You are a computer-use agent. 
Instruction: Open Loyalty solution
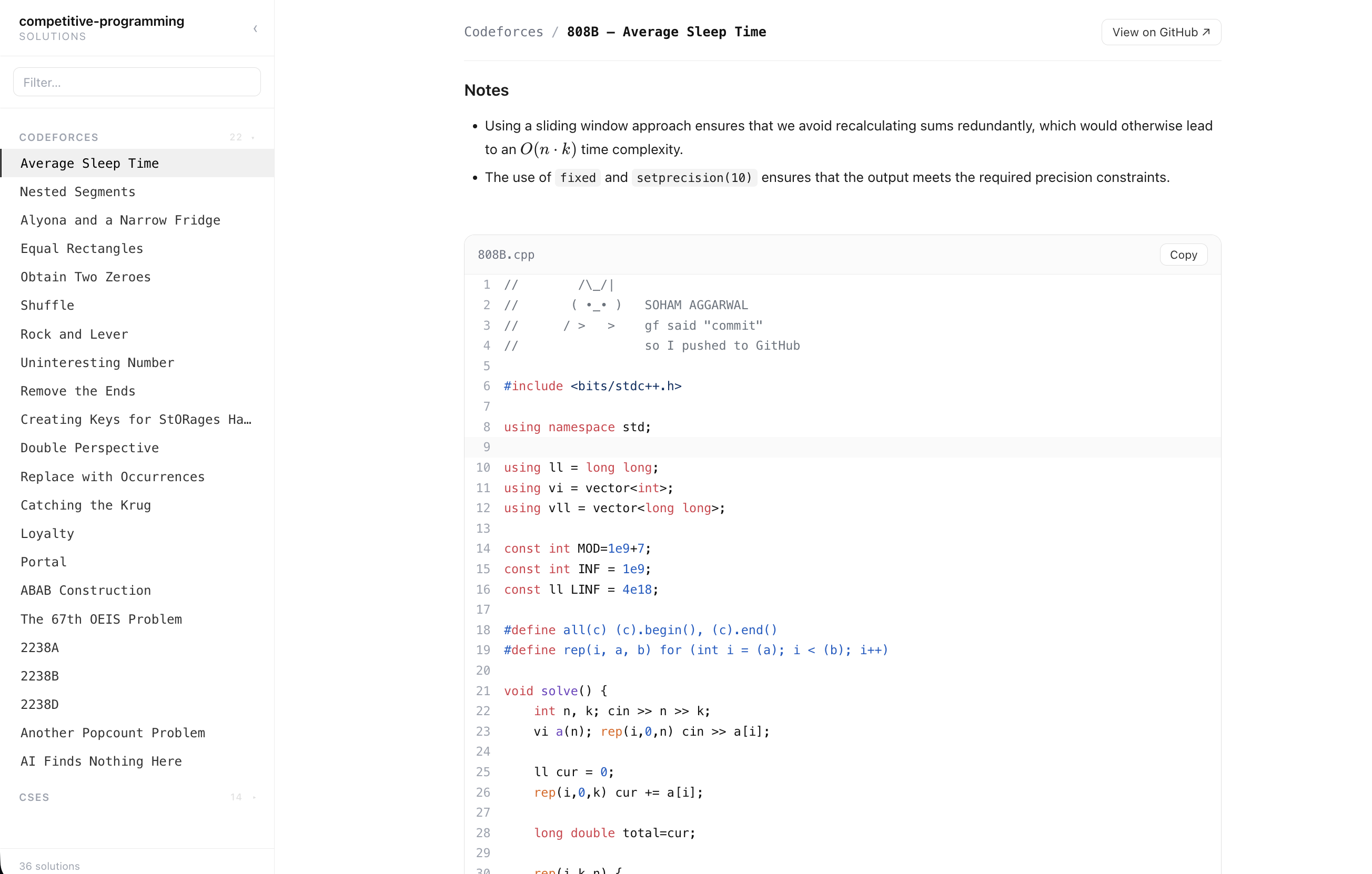[x=137, y=534]
